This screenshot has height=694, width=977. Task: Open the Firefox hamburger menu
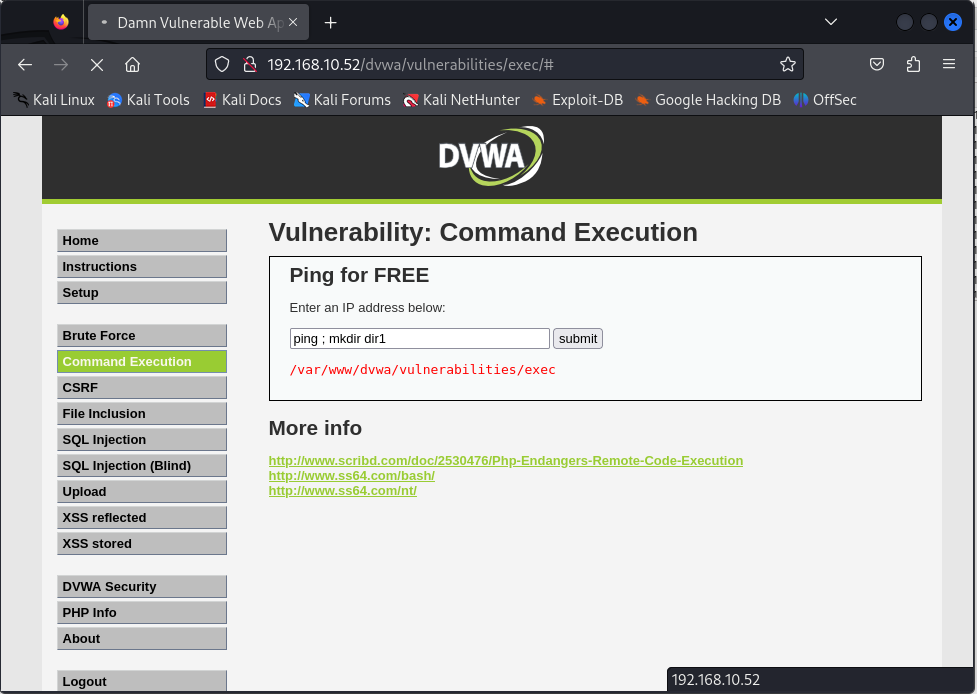click(948, 64)
